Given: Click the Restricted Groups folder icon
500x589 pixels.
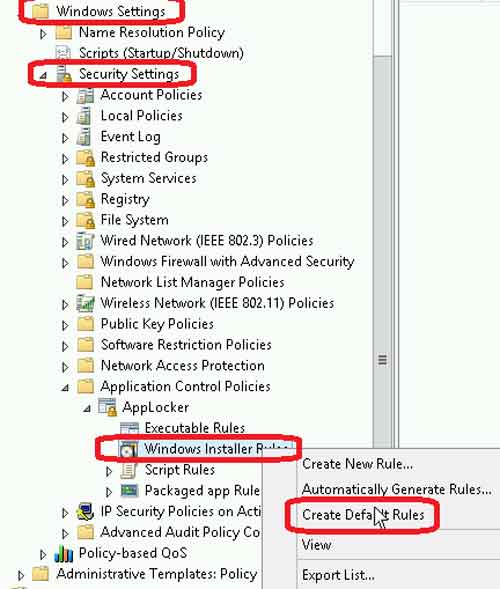Looking at the screenshot, I should [x=85, y=158].
